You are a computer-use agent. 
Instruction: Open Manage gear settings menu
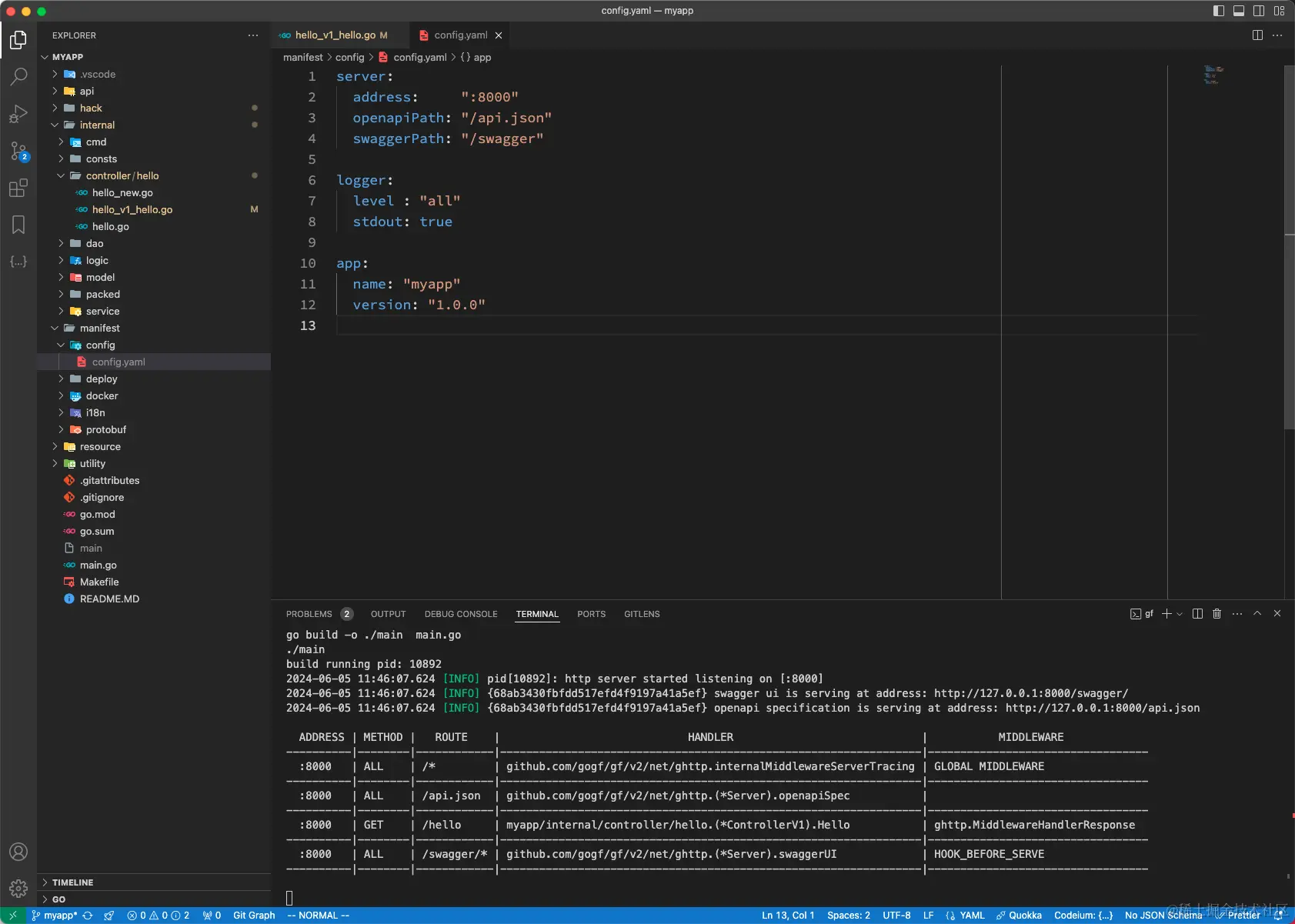18,889
